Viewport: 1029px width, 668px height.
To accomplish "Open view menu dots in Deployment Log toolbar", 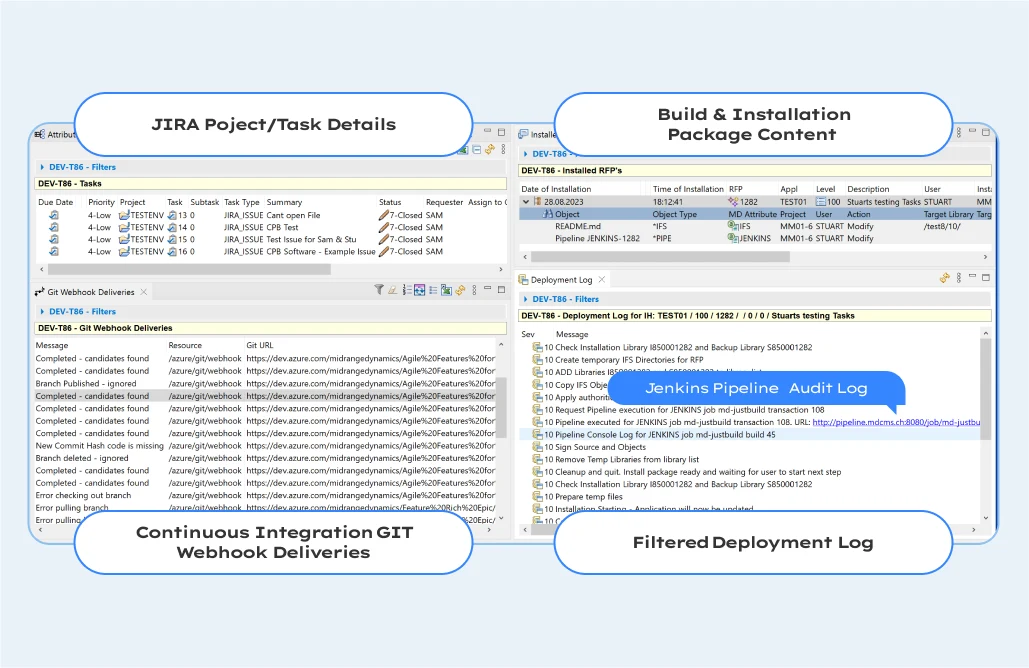I will click(x=958, y=279).
